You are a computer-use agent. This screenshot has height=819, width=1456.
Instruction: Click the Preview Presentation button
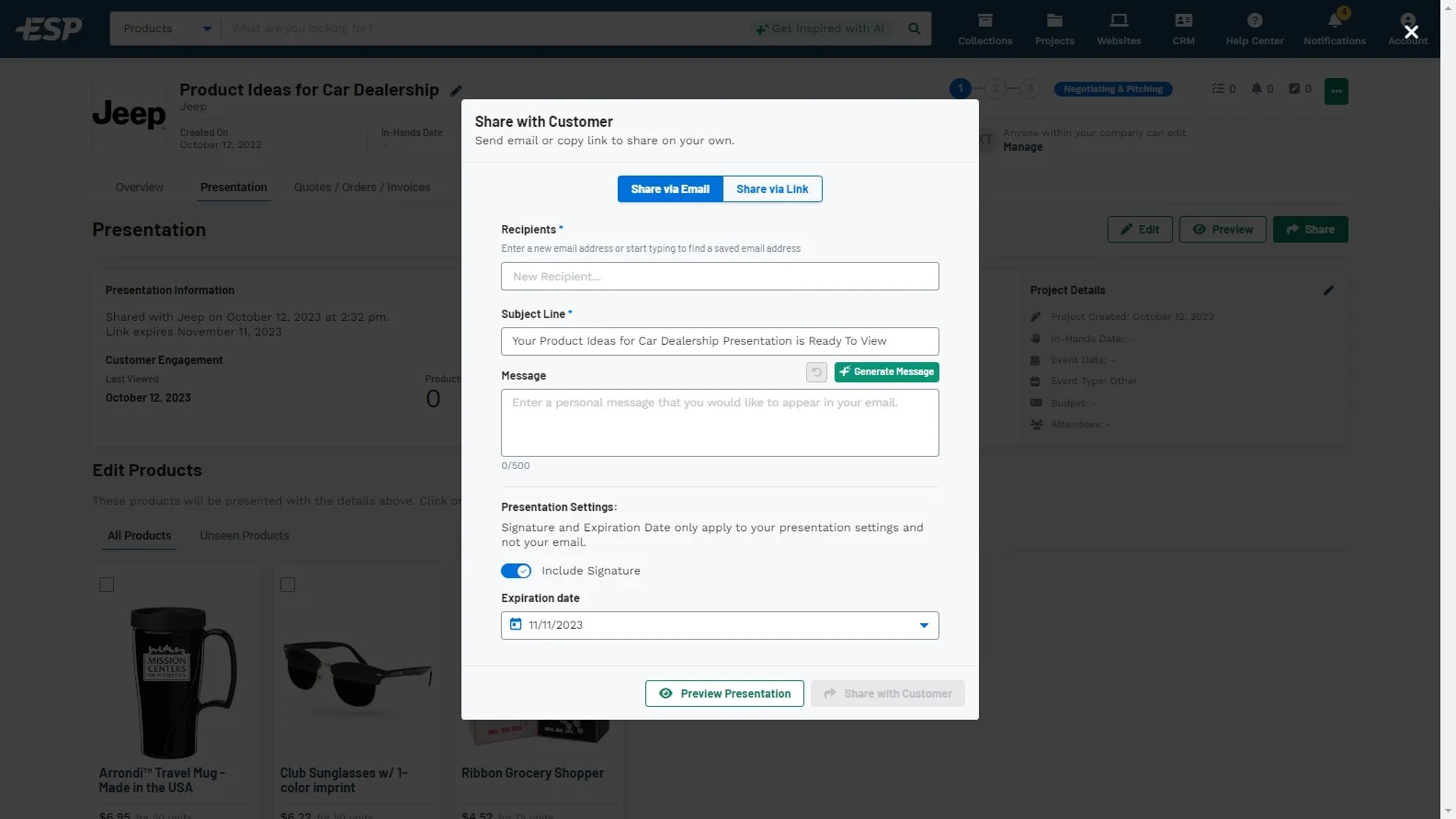[724, 694]
